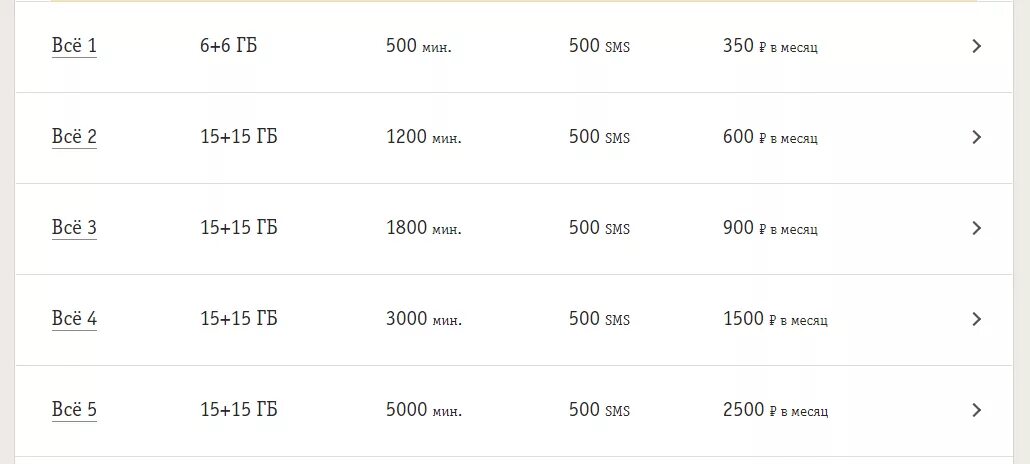
Task: Expand the Всё 1 row chevron arrow
Action: click(977, 46)
